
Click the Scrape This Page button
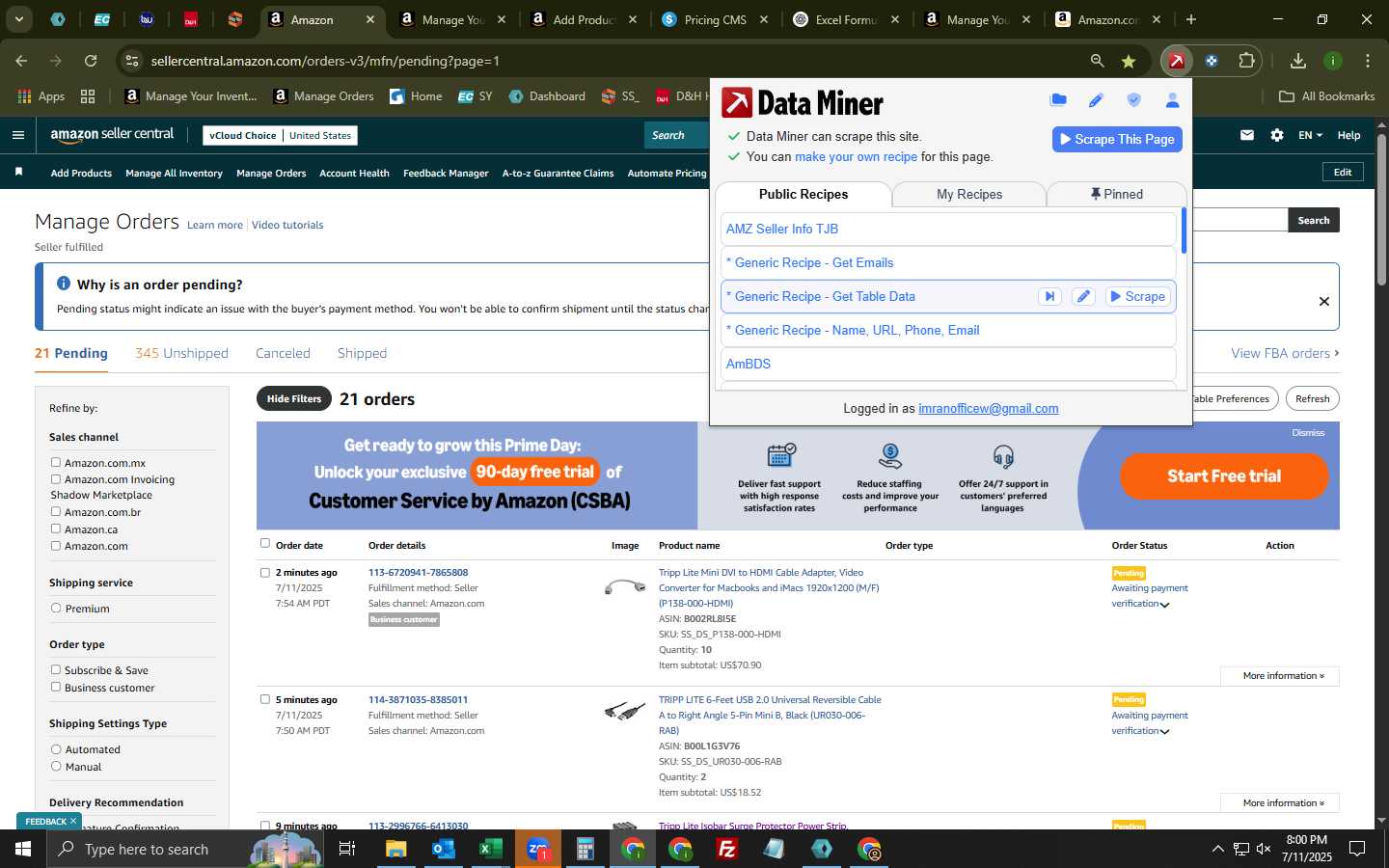(x=1117, y=139)
